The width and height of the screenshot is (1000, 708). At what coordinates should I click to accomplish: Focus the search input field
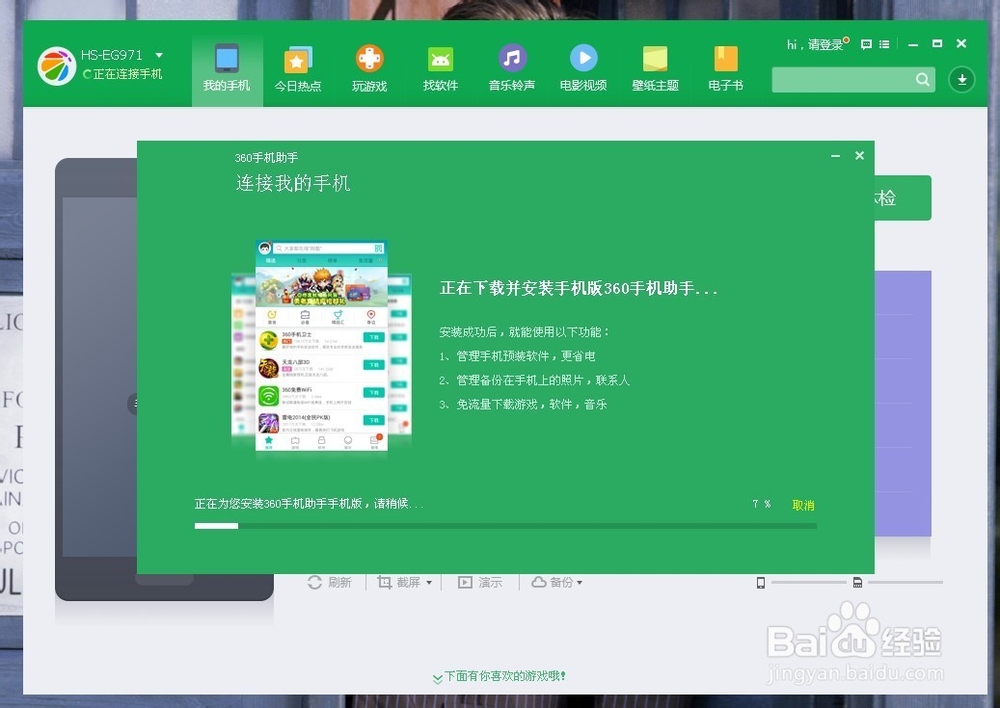point(844,80)
